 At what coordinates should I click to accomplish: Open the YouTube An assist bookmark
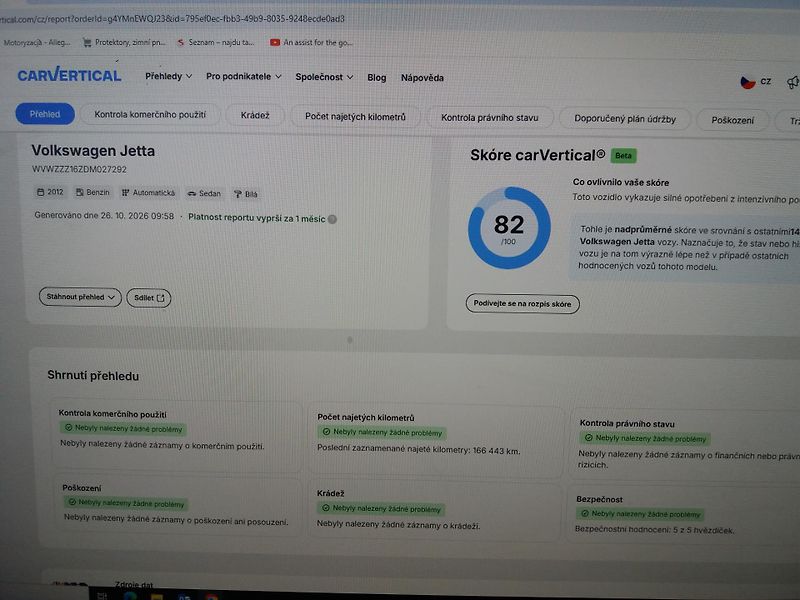(x=311, y=42)
